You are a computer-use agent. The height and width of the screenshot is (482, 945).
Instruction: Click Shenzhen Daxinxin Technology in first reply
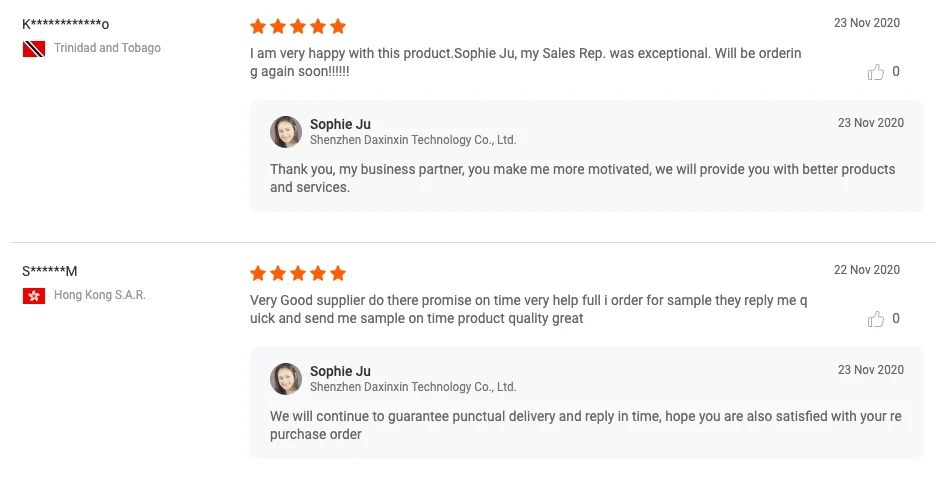point(412,140)
